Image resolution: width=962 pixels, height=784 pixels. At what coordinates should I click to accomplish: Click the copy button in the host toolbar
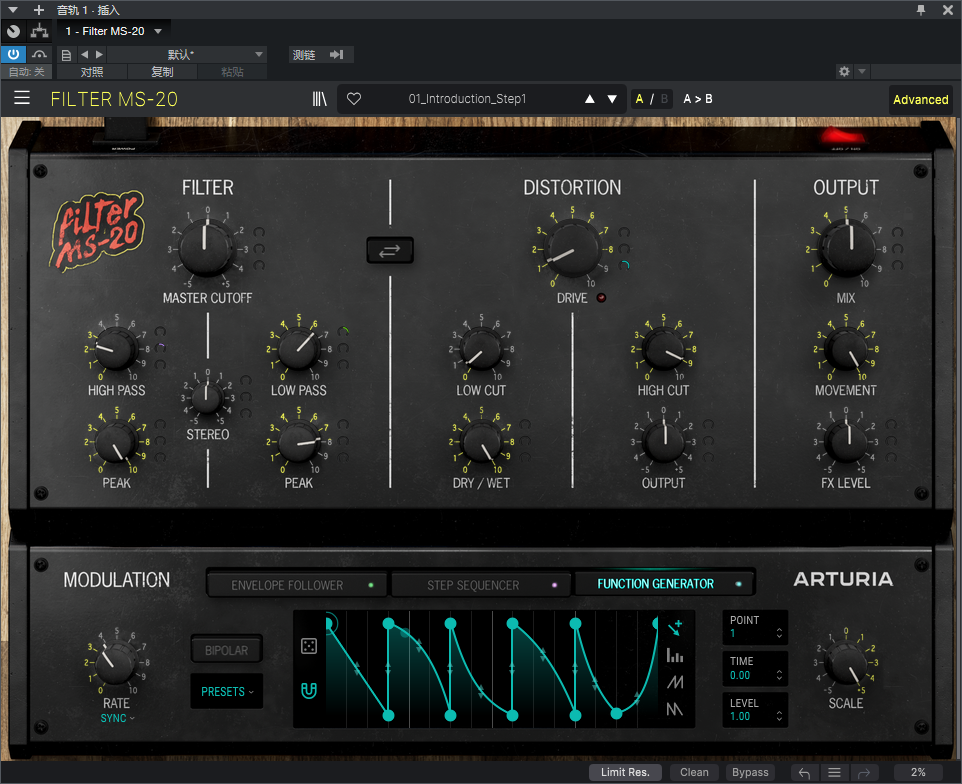click(162, 72)
